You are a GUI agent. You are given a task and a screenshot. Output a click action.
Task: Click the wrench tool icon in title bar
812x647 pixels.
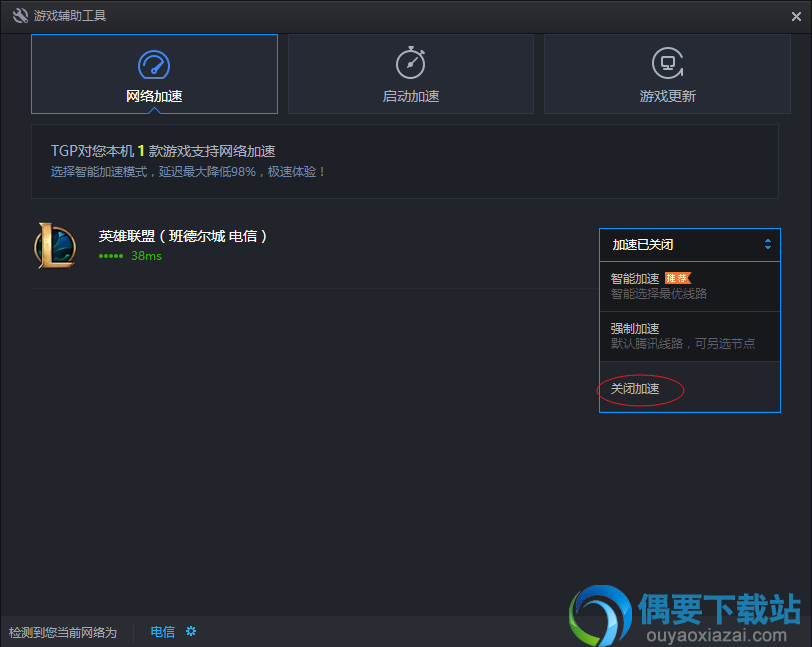20,16
